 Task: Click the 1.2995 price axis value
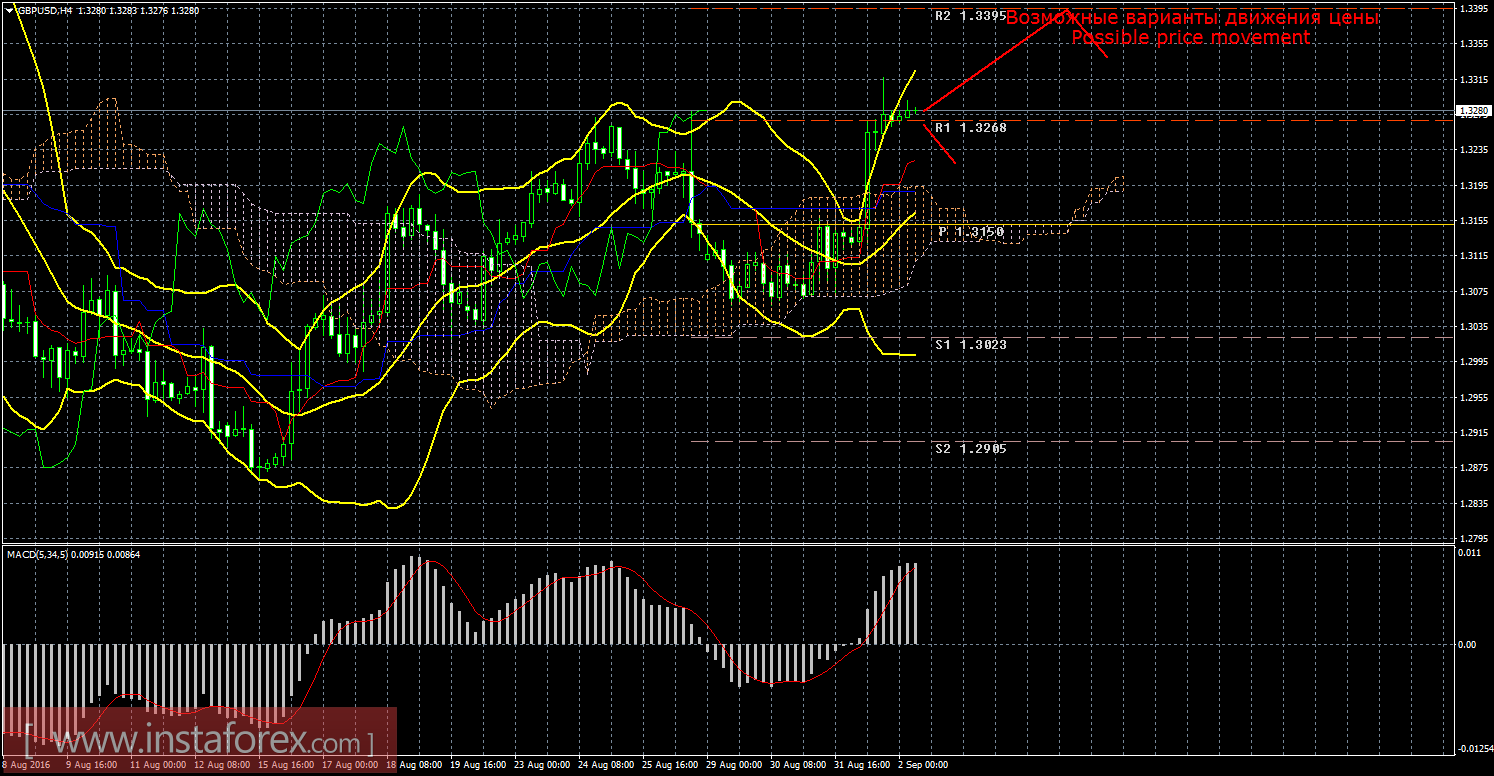tap(1473, 362)
